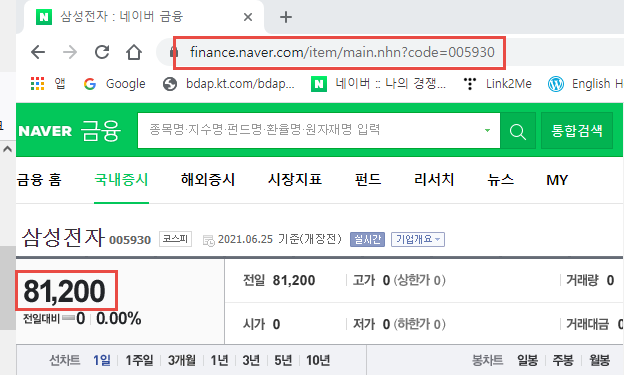Click the magnifier search button
Viewport: 624px width, 375px height.
[x=518, y=131]
